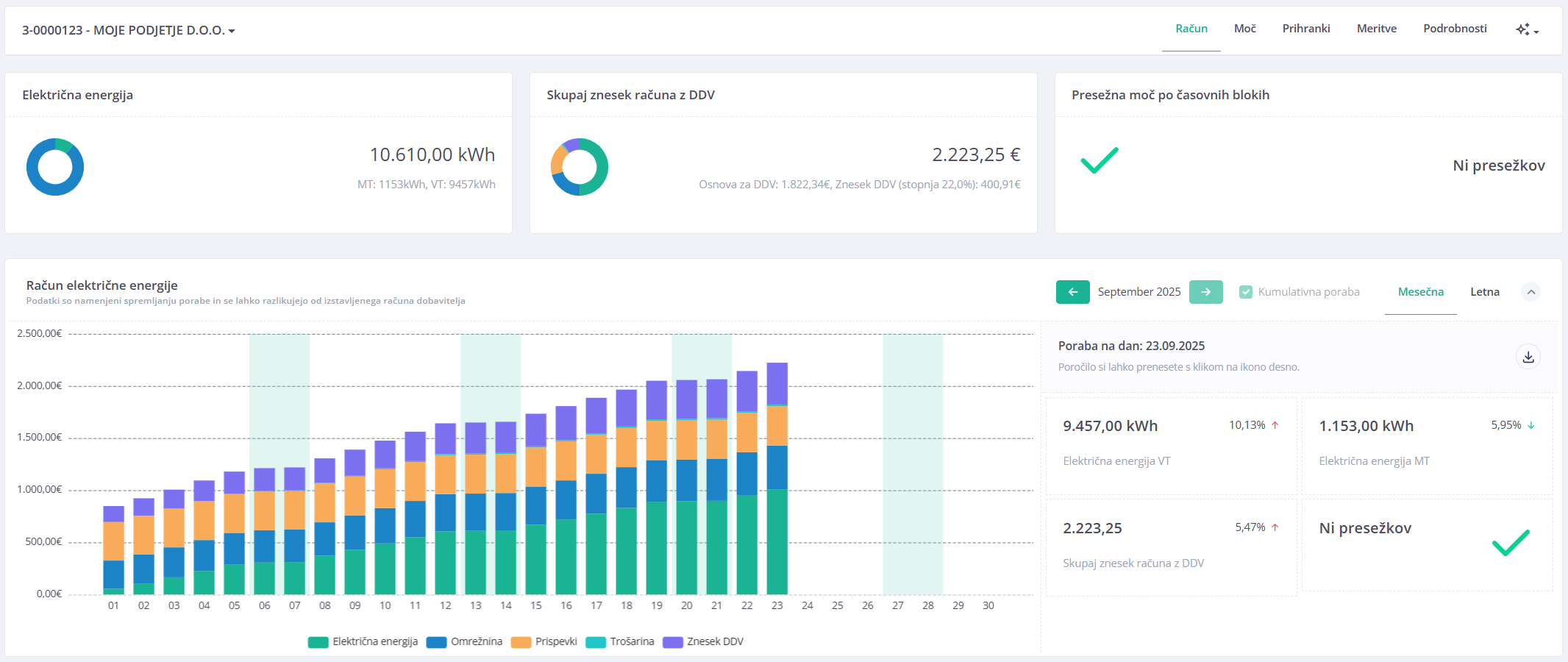Open the MOJE PODJETJE D.O.O. account dropdown
This screenshot has height=662, width=1568.
(129, 30)
